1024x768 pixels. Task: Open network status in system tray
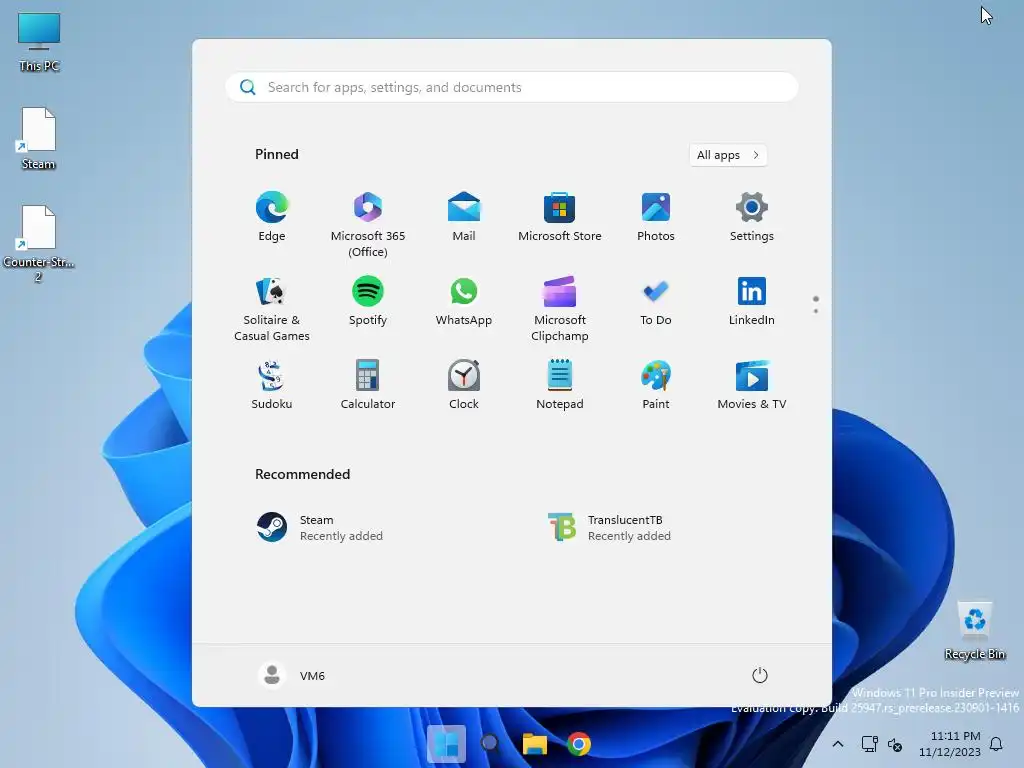tap(869, 744)
